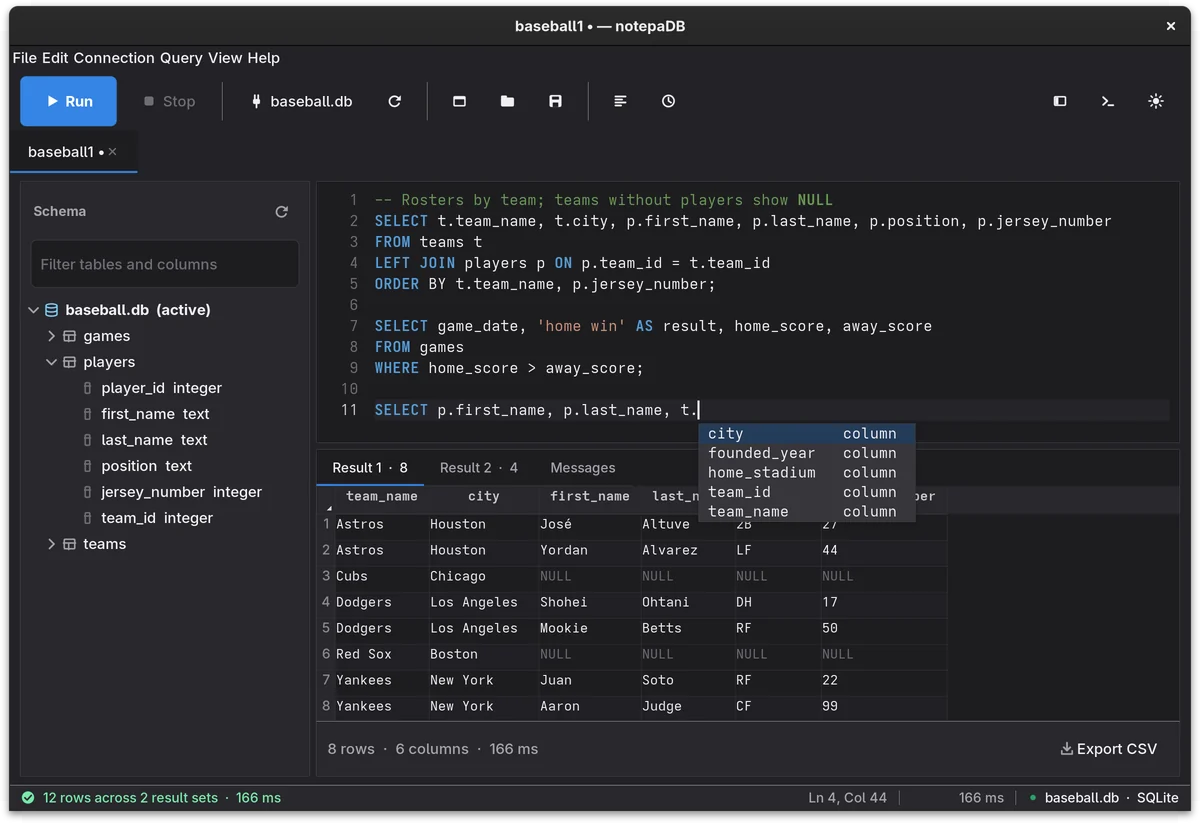Switch to the Result 2 tab
The image size is (1200, 823).
[479, 468]
